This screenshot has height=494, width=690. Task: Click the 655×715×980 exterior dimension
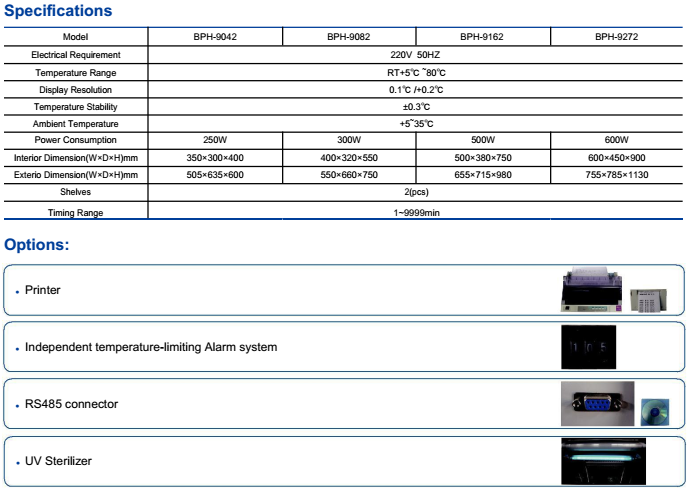click(483, 175)
